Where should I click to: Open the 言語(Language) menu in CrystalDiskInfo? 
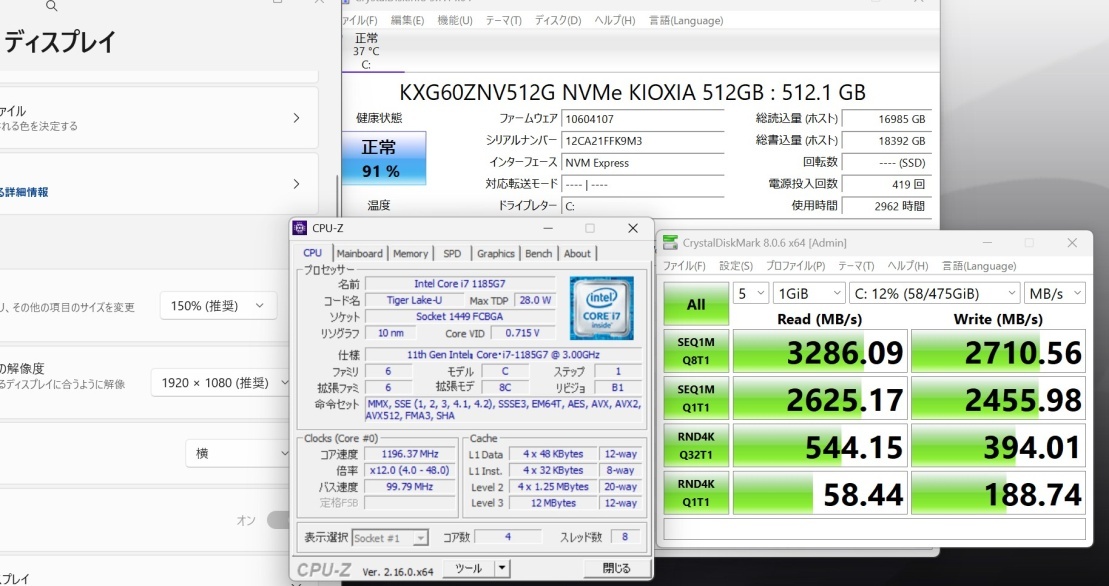[686, 20]
